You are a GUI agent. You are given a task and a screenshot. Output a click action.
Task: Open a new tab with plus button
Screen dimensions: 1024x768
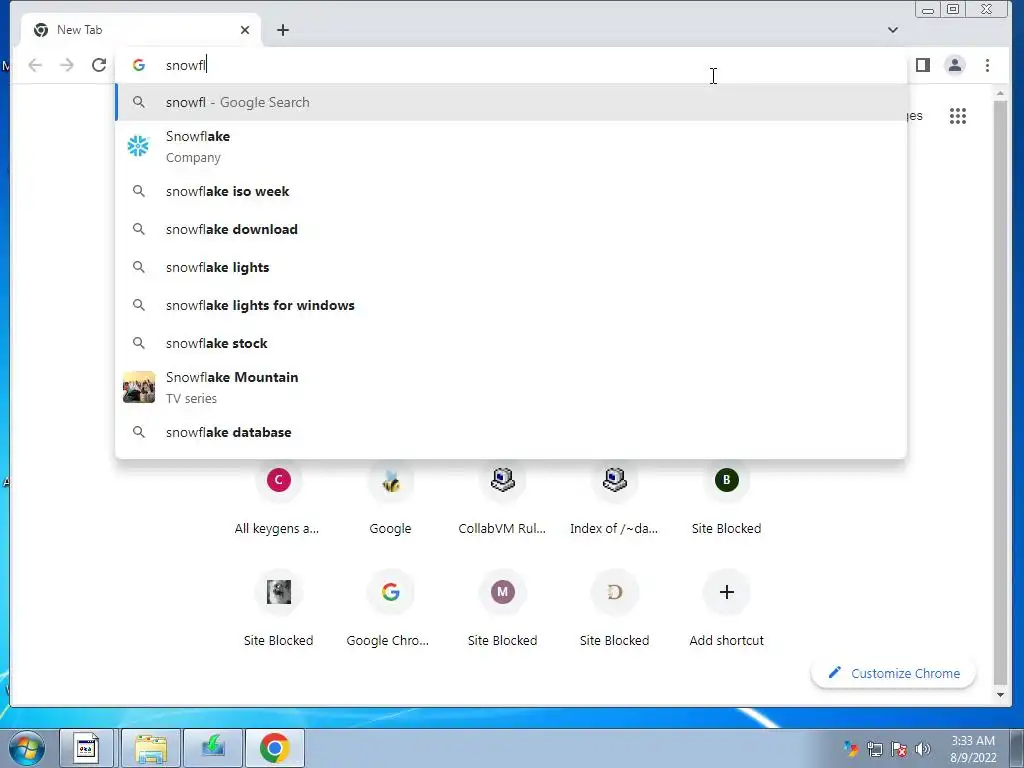[283, 30]
